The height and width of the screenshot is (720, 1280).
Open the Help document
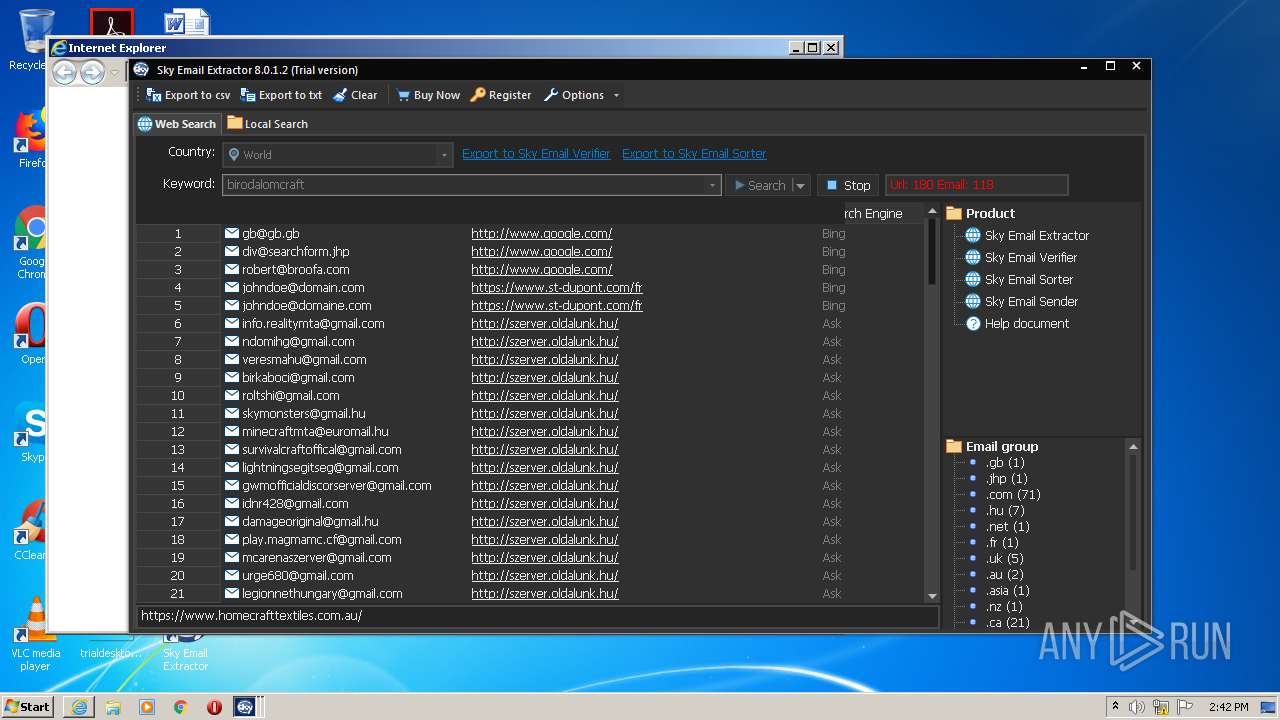(x=1026, y=324)
